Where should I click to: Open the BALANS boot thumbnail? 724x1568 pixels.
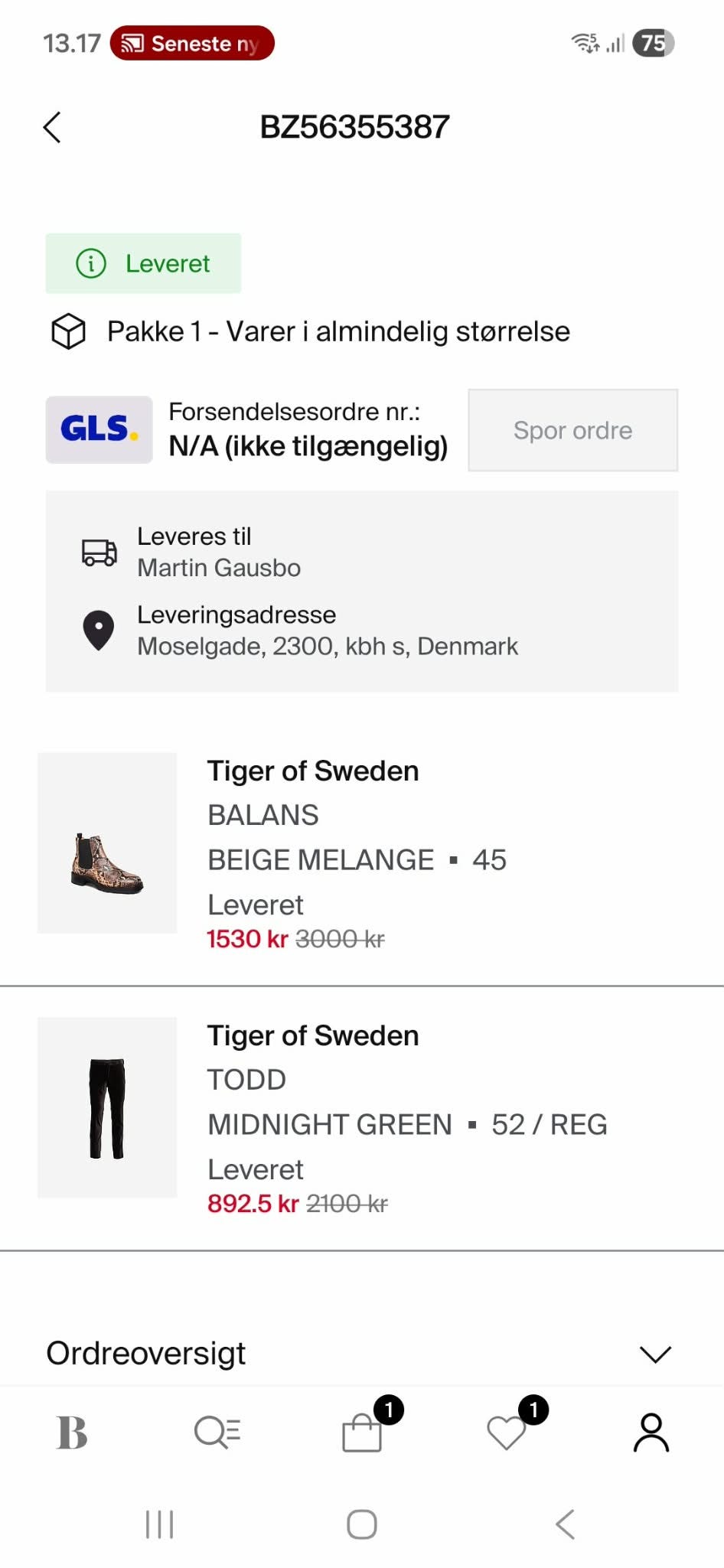tap(107, 843)
